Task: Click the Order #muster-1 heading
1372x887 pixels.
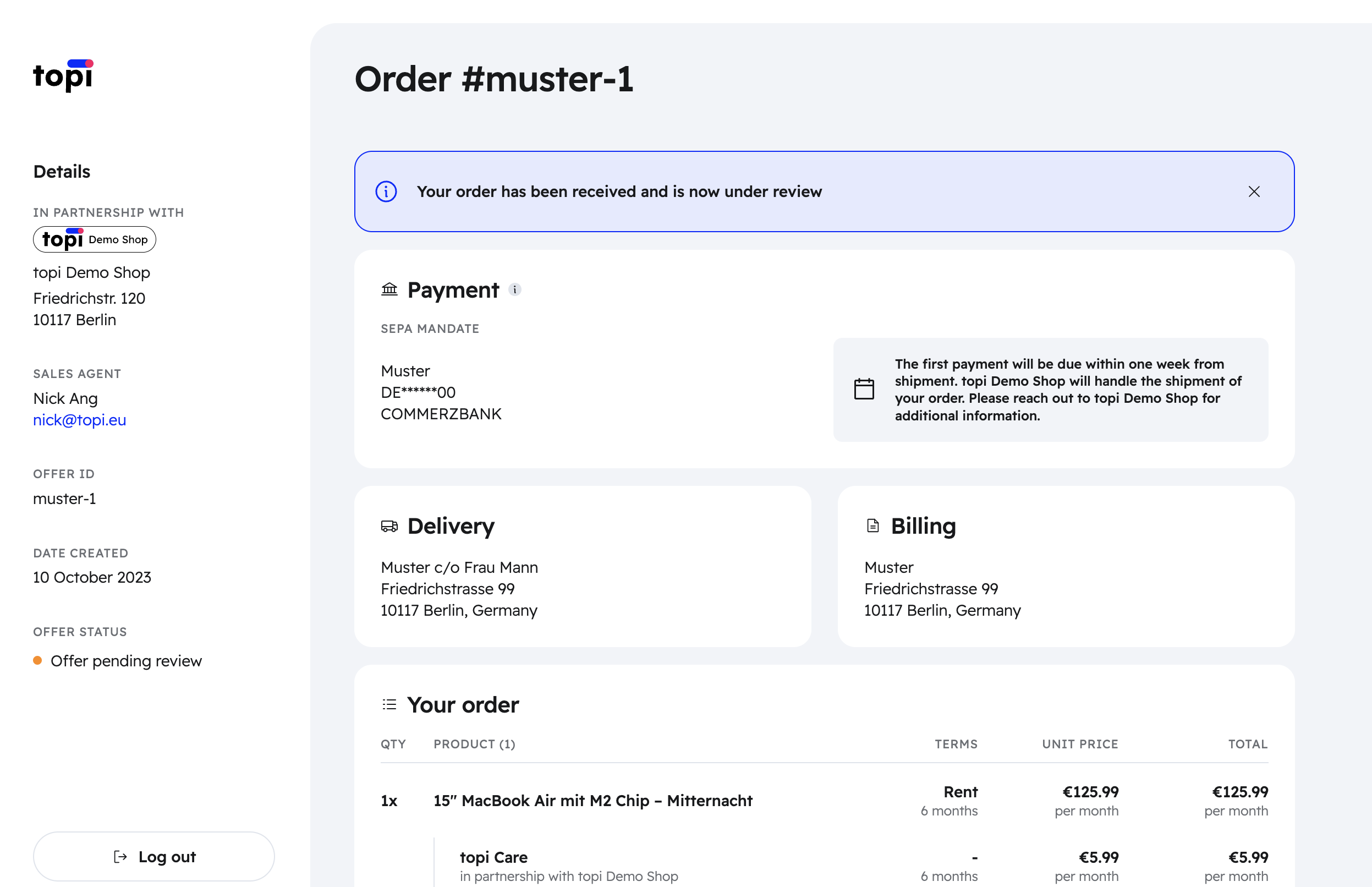Action: click(x=493, y=79)
